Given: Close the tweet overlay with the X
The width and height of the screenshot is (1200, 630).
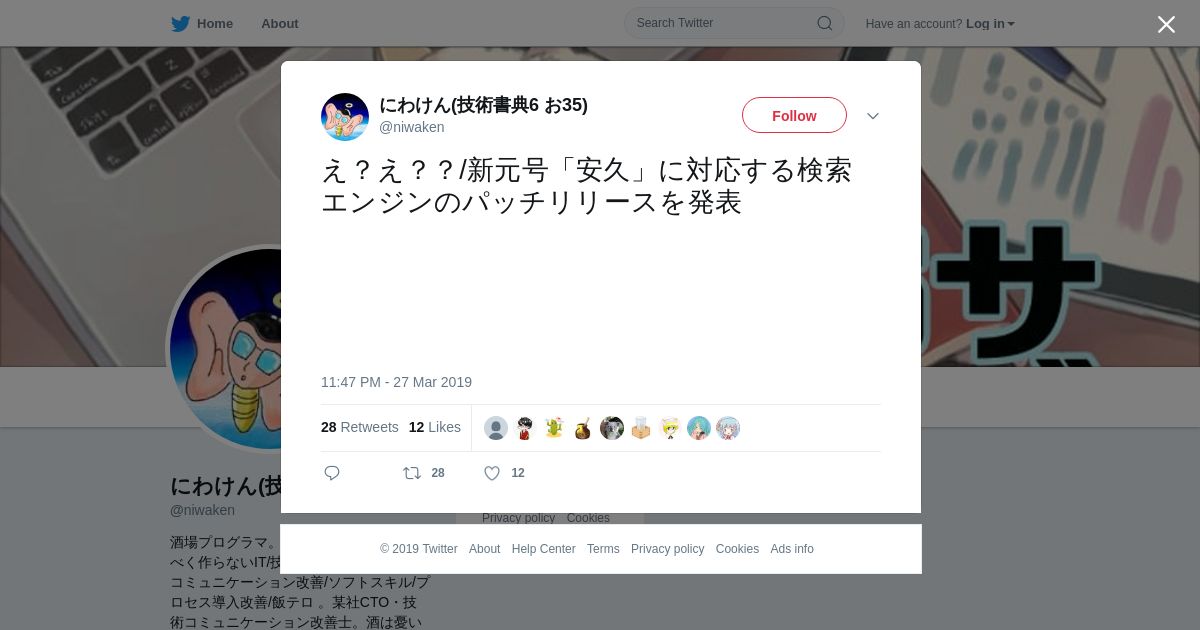Looking at the screenshot, I should tap(1166, 24).
